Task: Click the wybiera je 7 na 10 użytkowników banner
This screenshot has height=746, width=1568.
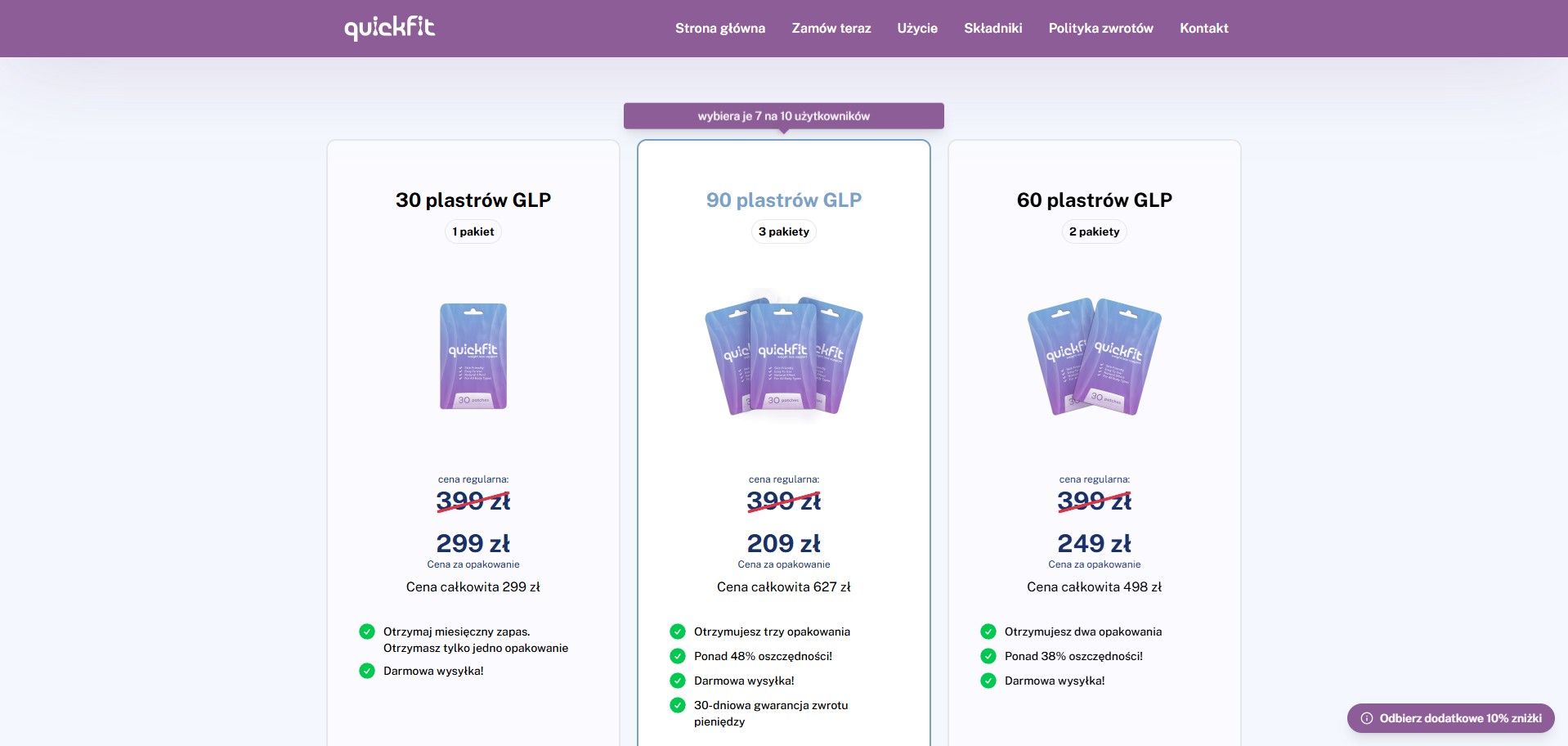Action: [784, 116]
